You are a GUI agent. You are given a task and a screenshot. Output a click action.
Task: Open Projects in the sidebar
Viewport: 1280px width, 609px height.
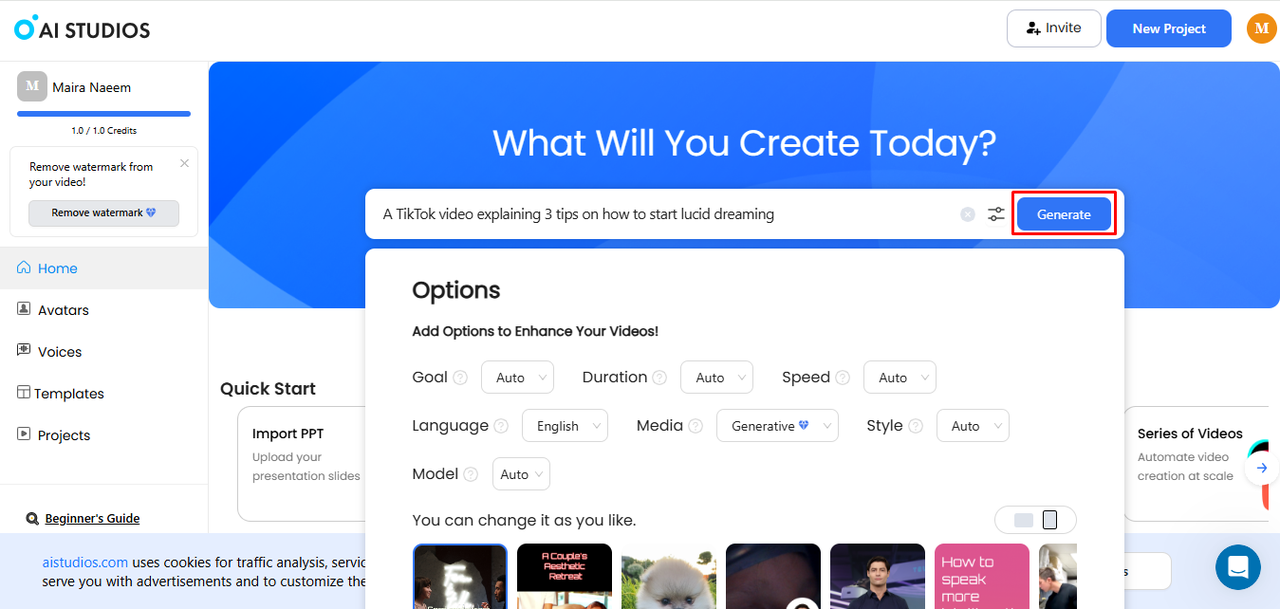[x=104, y=435]
